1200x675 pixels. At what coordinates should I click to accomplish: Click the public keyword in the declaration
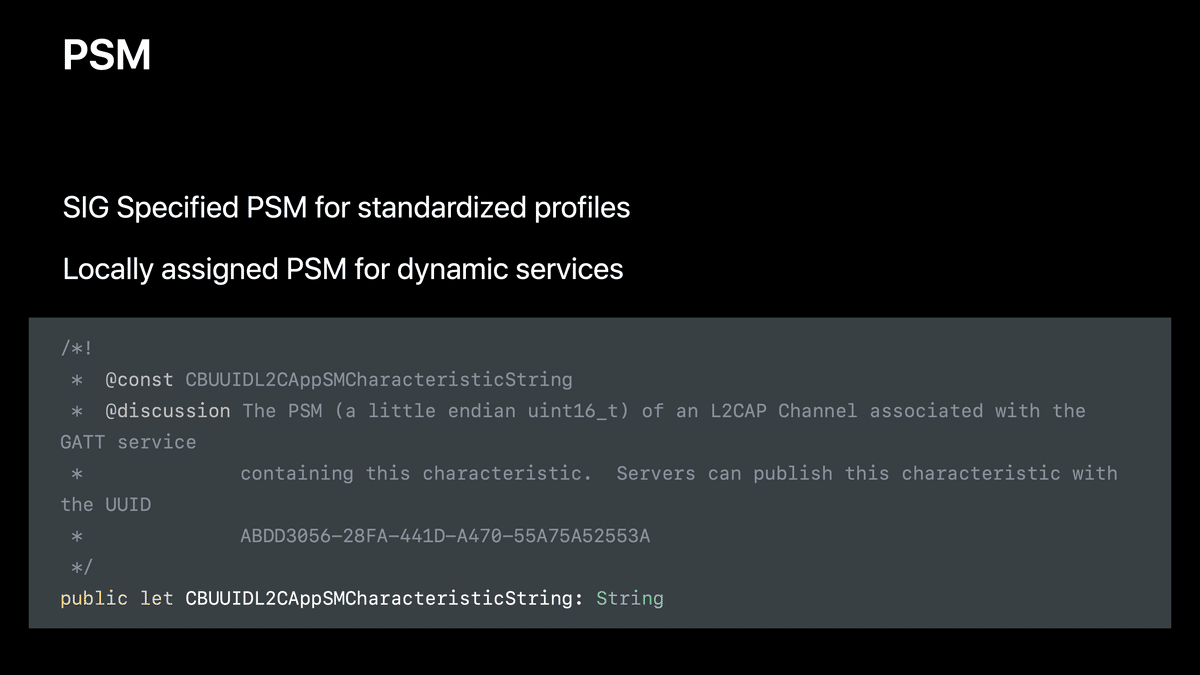pos(94,598)
